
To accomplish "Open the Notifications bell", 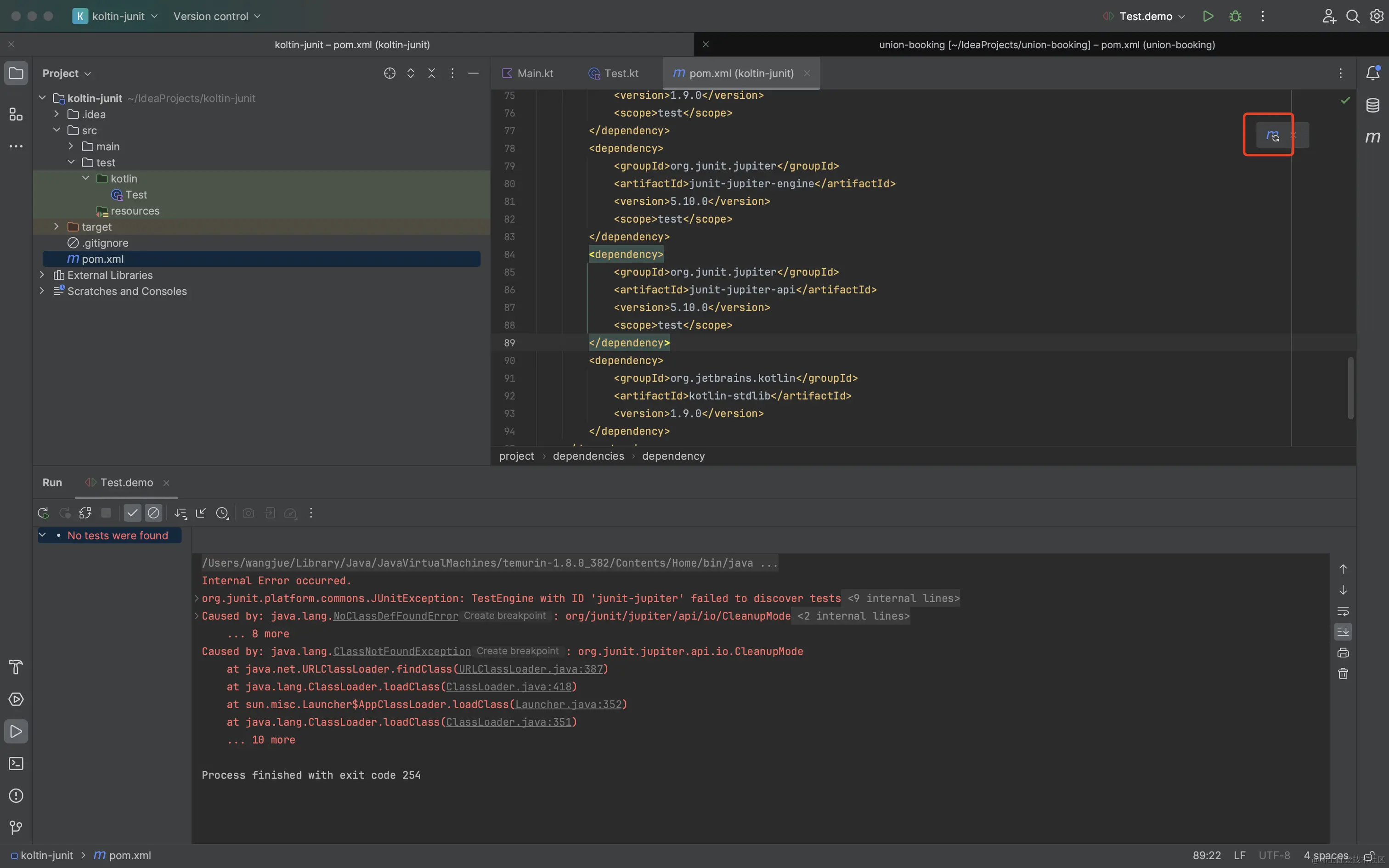I will [x=1373, y=73].
